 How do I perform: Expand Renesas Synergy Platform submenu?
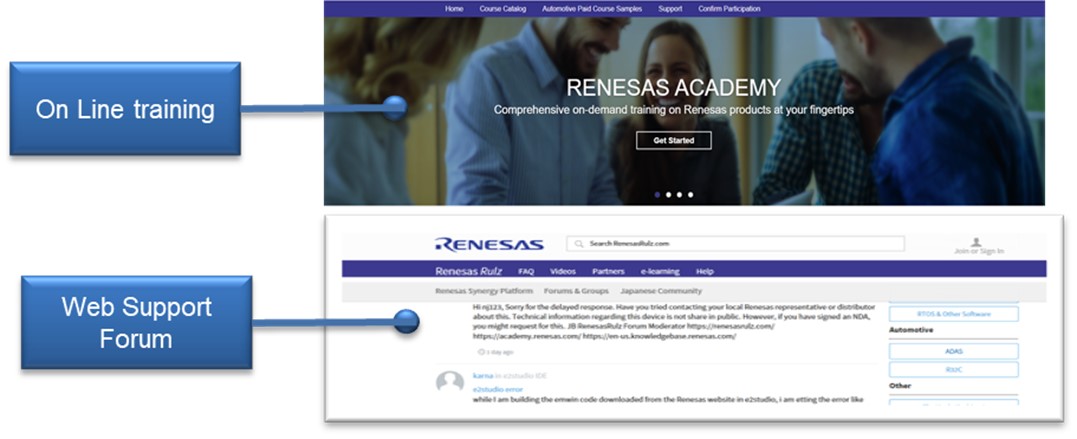(x=484, y=291)
